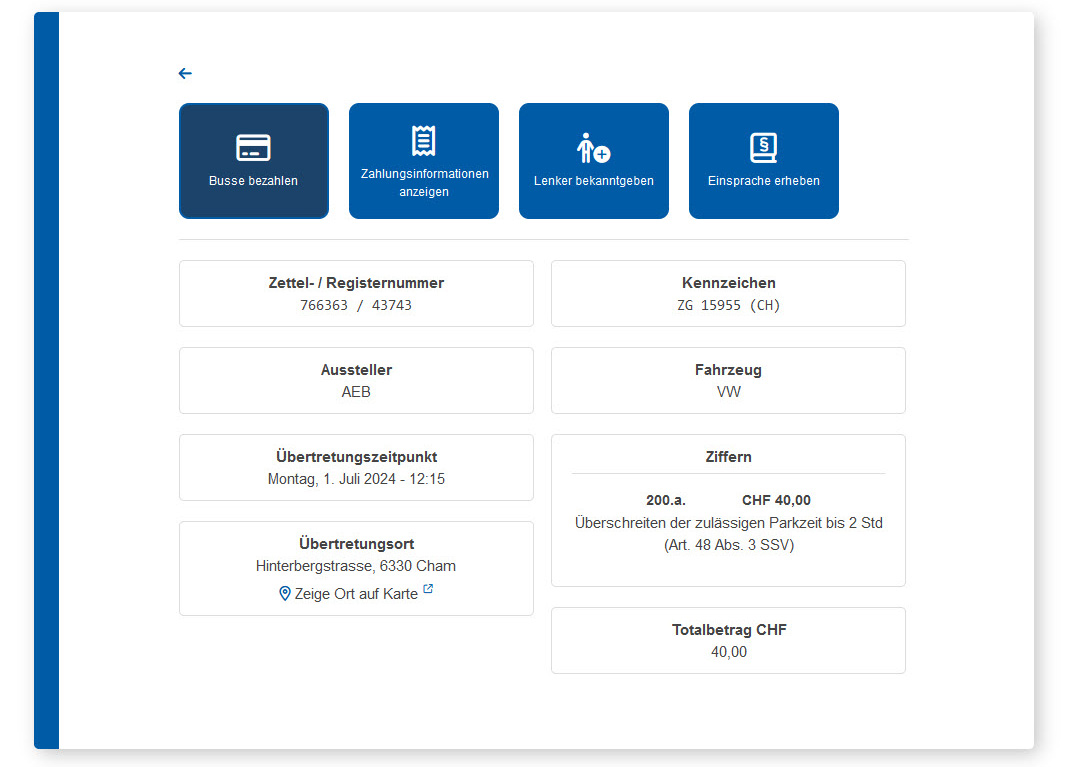Click the external link icon beside Karte
Viewport: 1067px width, 767px height.
(x=428, y=590)
